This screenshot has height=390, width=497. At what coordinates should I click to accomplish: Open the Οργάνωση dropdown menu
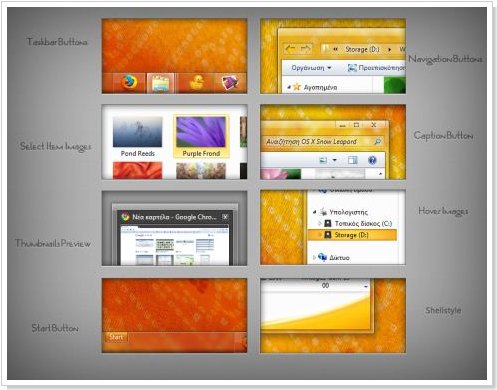point(311,68)
